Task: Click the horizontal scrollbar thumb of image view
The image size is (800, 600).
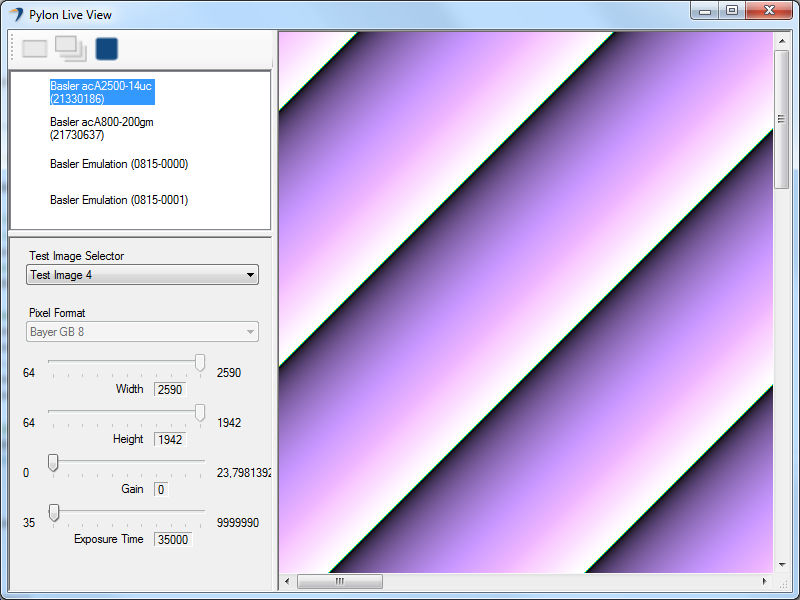Action: coord(340,581)
